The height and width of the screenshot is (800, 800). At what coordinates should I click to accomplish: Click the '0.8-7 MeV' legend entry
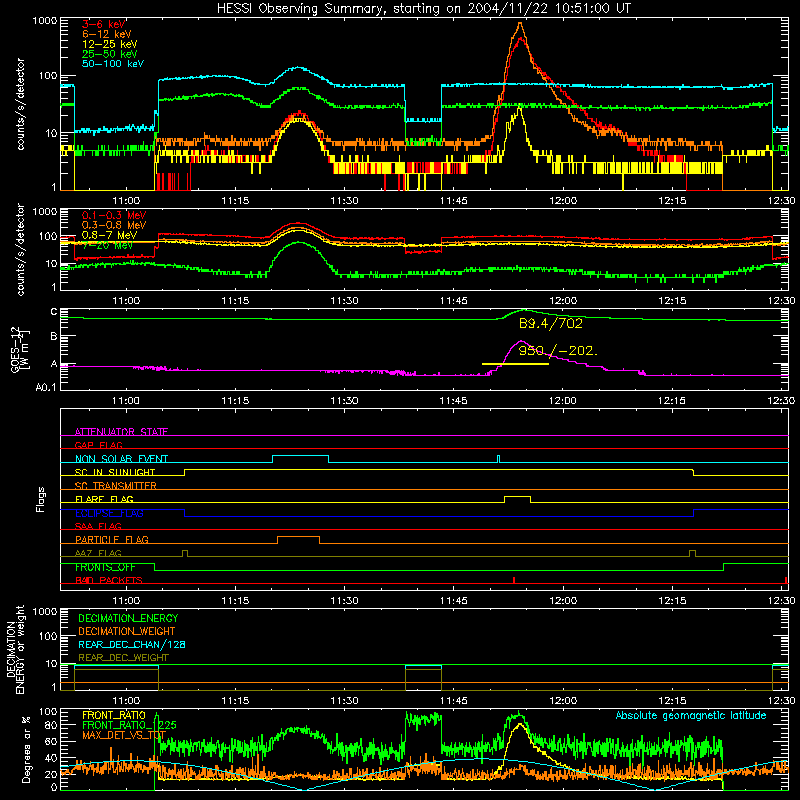109,235
